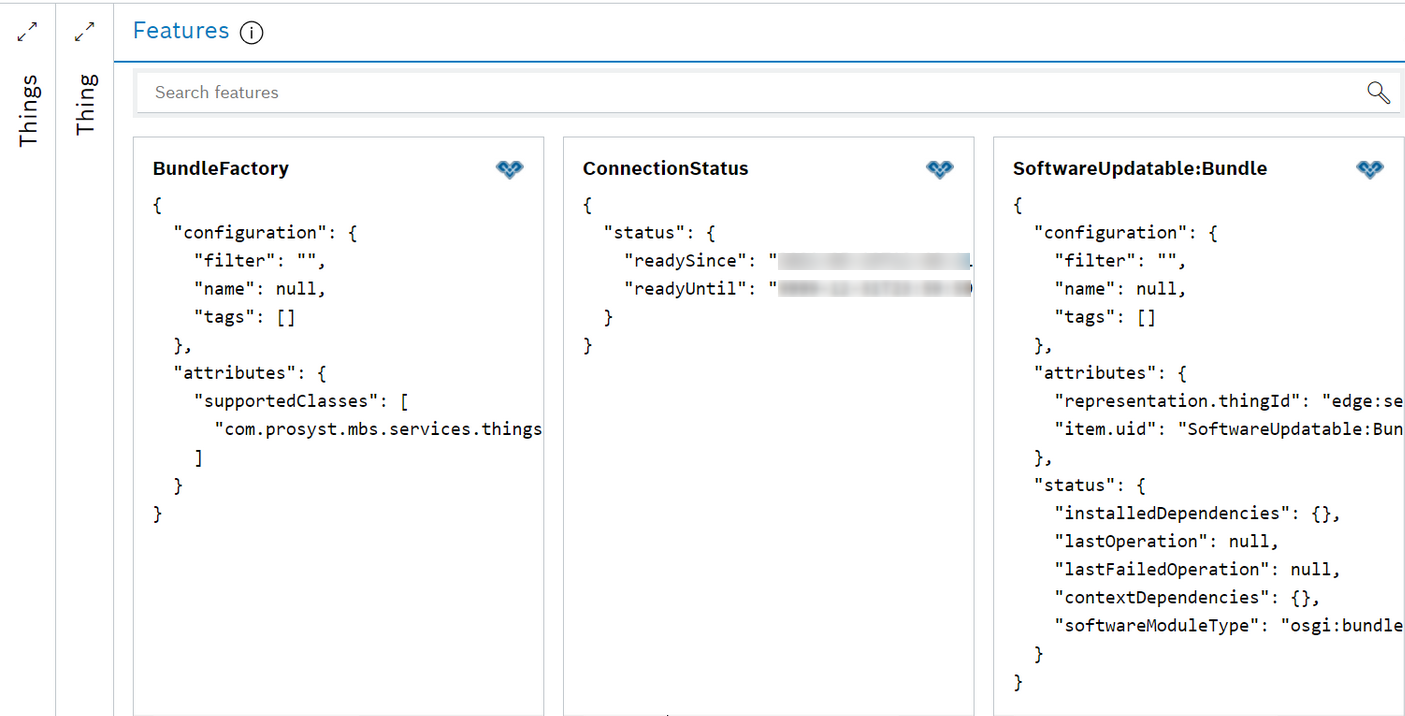The height and width of the screenshot is (716, 1405).
Task: Switch to the Things sidebar tab
Action: [x=27, y=108]
